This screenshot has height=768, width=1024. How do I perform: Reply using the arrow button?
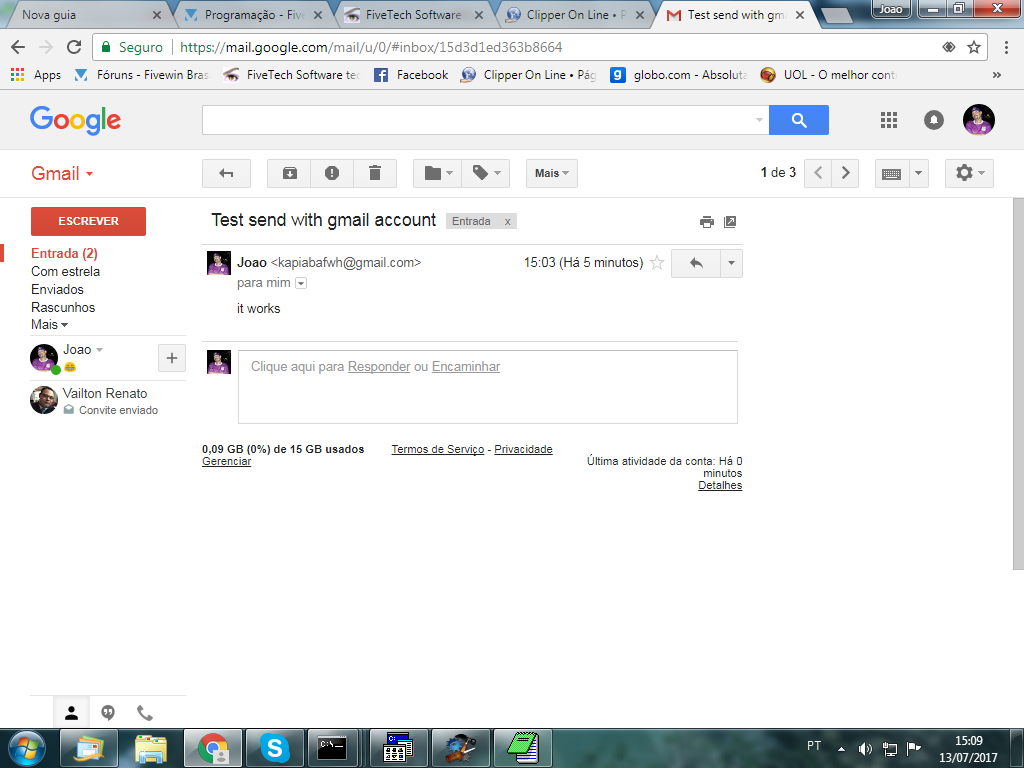pos(696,263)
